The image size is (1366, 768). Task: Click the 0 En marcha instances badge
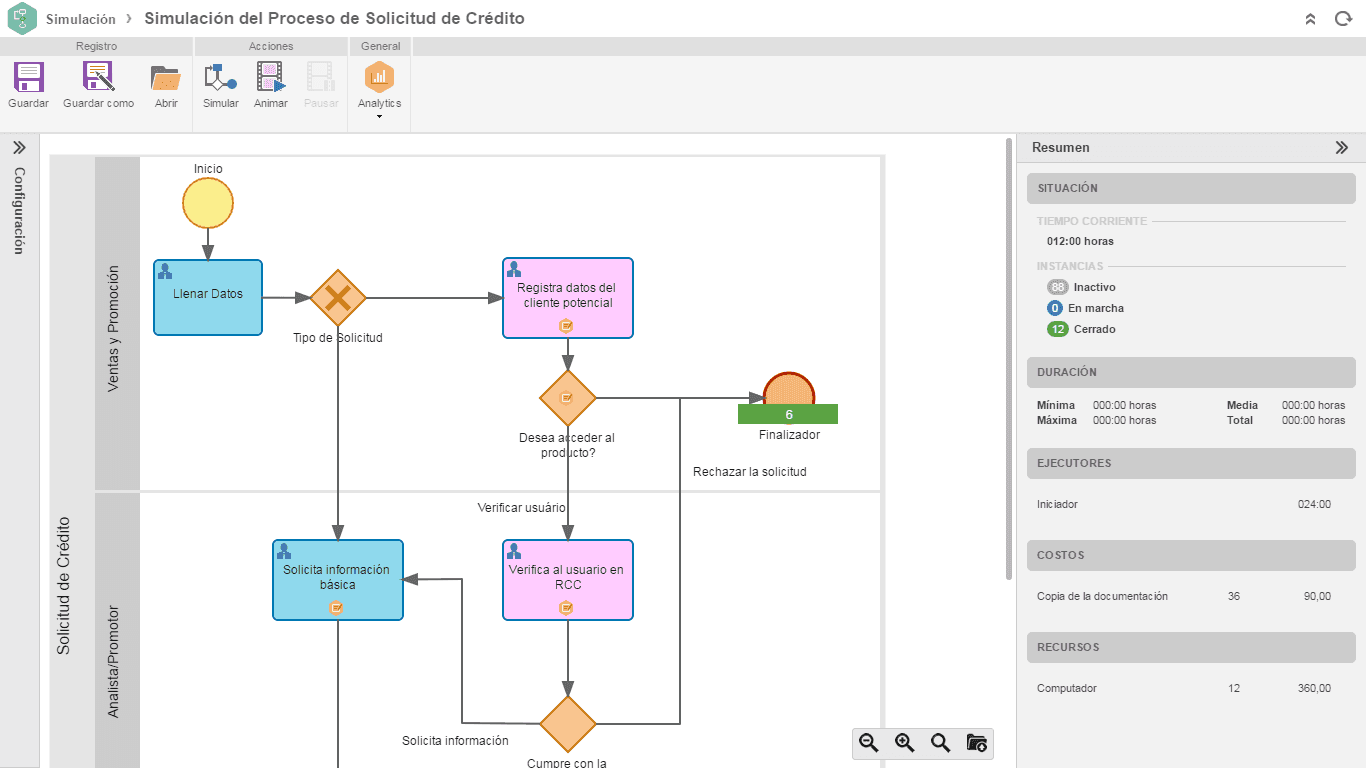[x=1054, y=308]
